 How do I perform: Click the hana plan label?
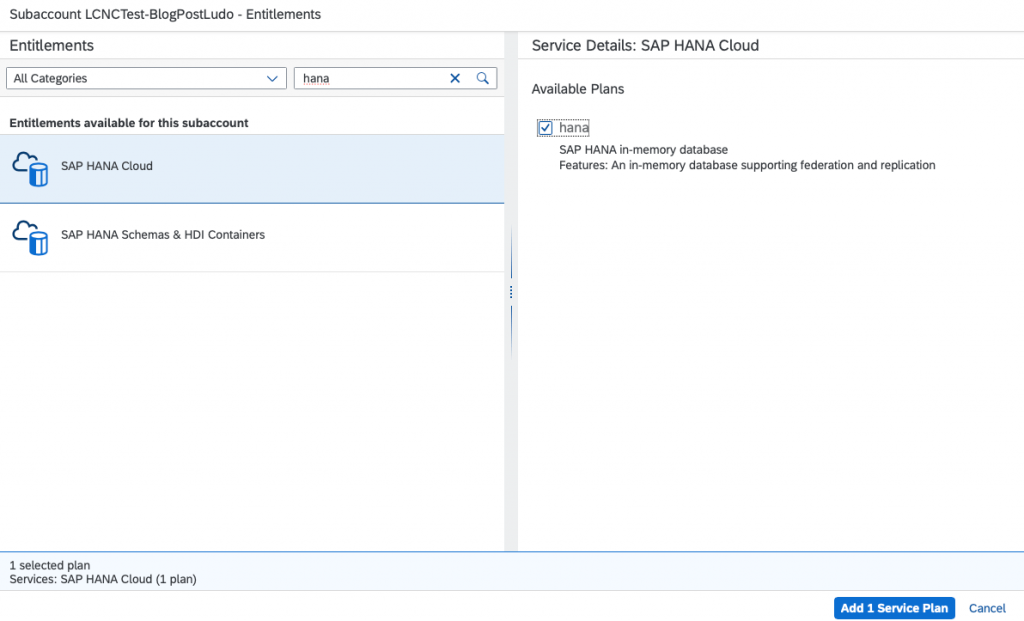[574, 128]
